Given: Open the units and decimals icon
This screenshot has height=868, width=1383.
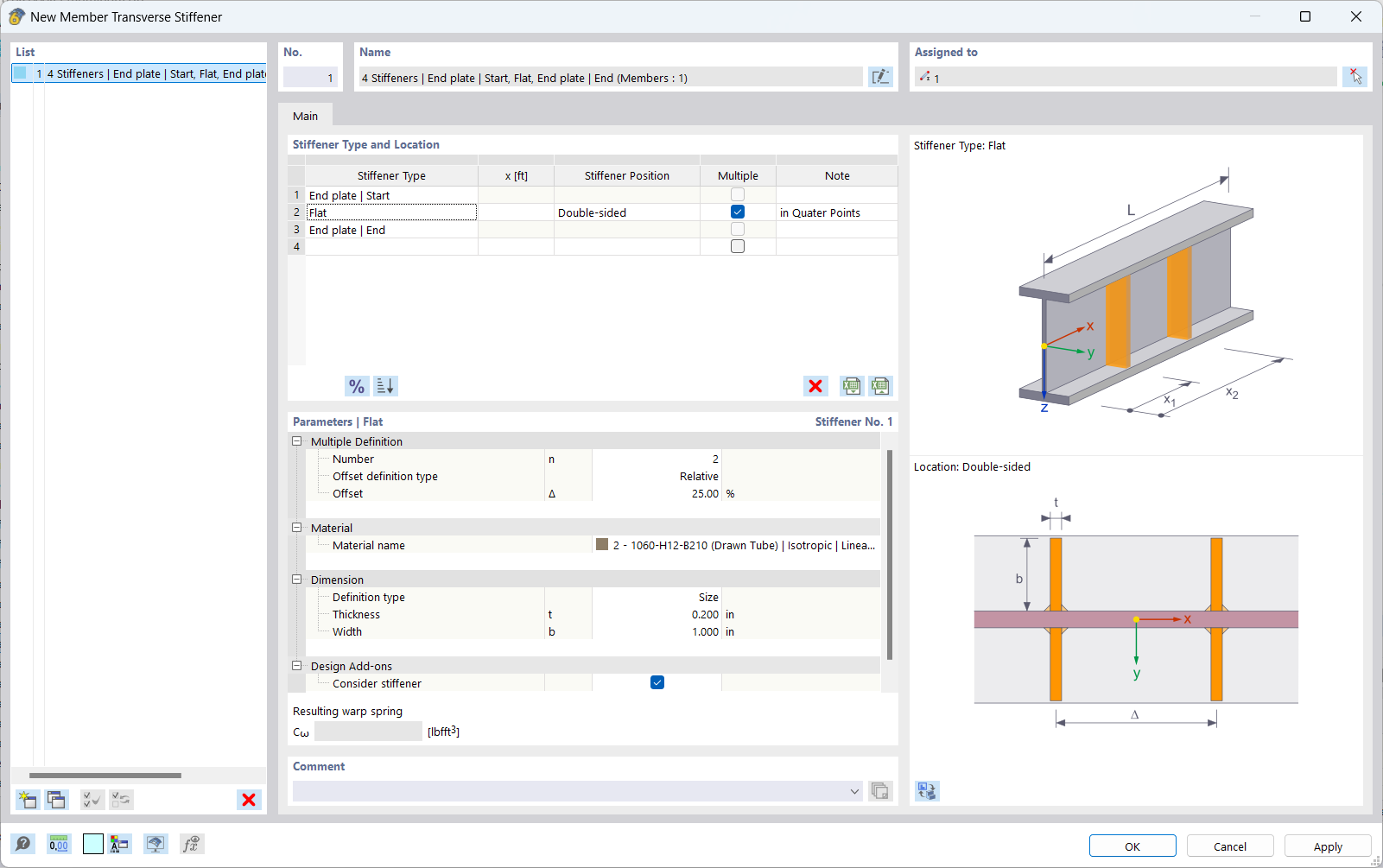Looking at the screenshot, I should pyautogui.click(x=59, y=844).
